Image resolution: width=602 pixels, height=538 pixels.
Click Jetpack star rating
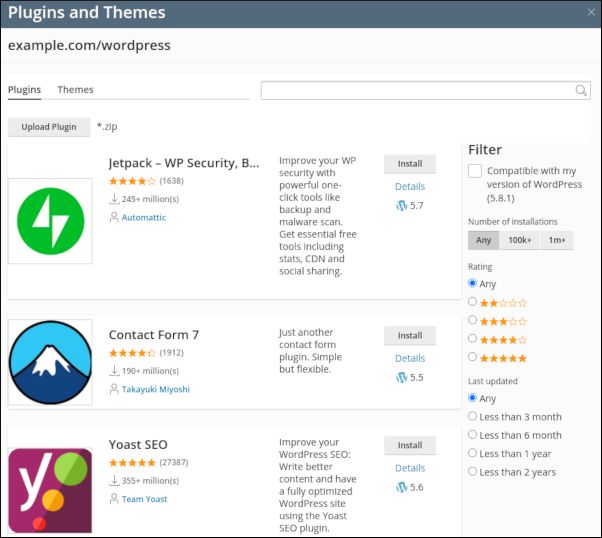[x=132, y=181]
